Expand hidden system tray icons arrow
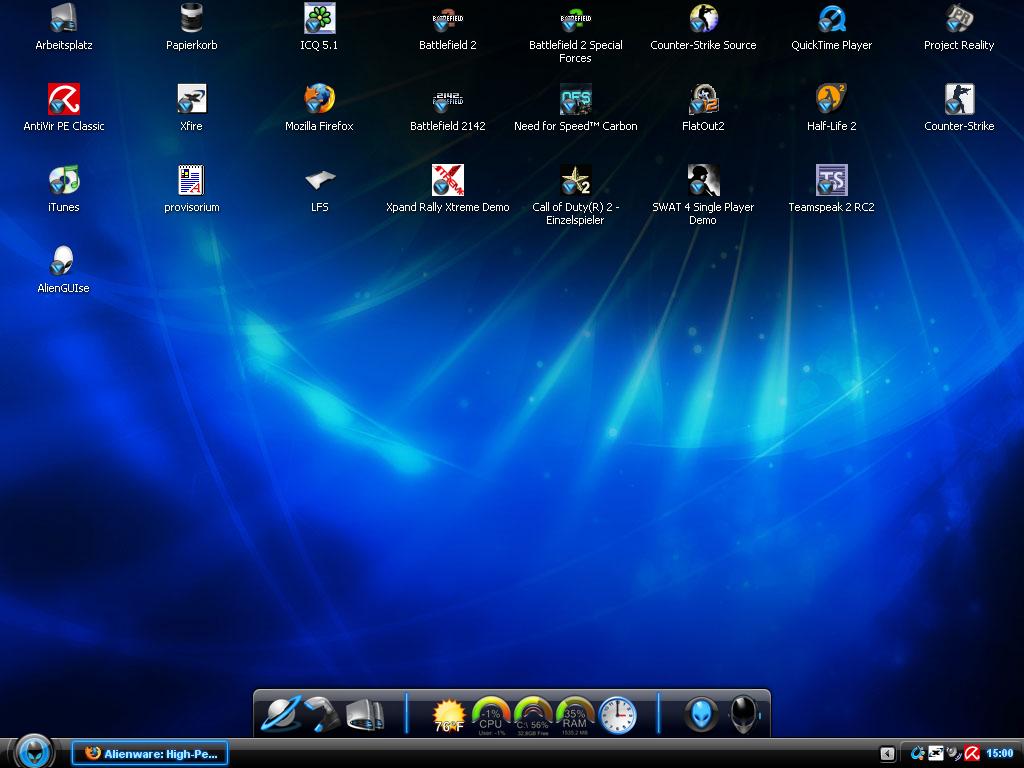The image size is (1024, 768). pyautogui.click(x=887, y=754)
